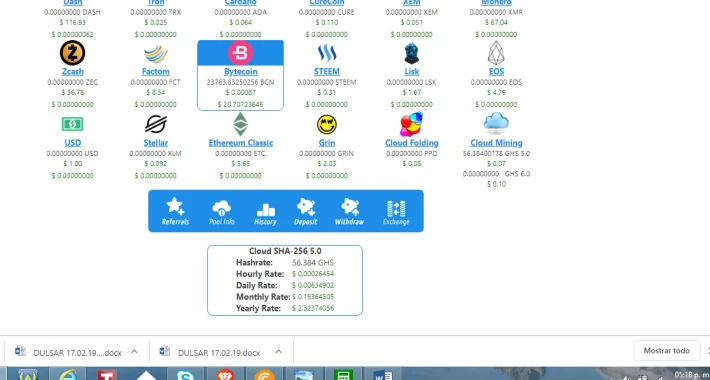Open the Cloud Folding link

point(412,143)
